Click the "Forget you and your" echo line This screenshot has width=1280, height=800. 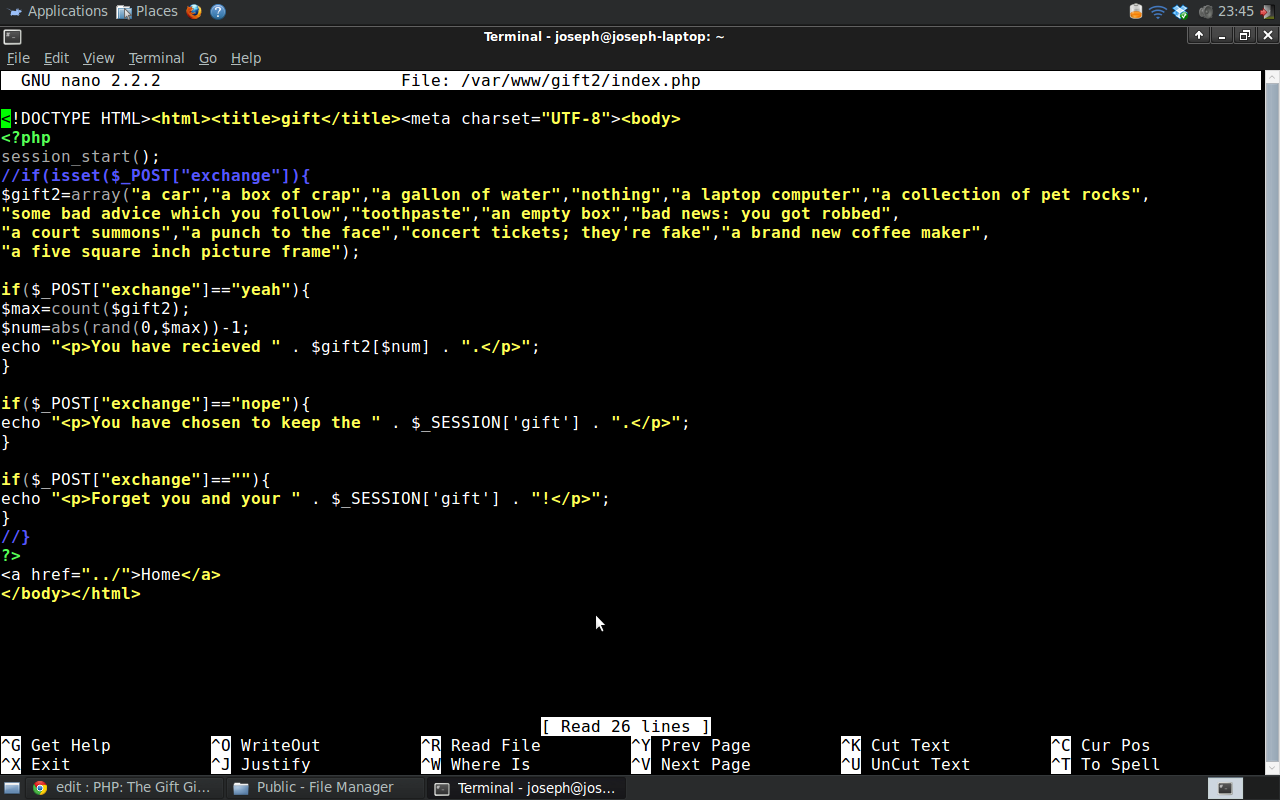[x=306, y=499]
